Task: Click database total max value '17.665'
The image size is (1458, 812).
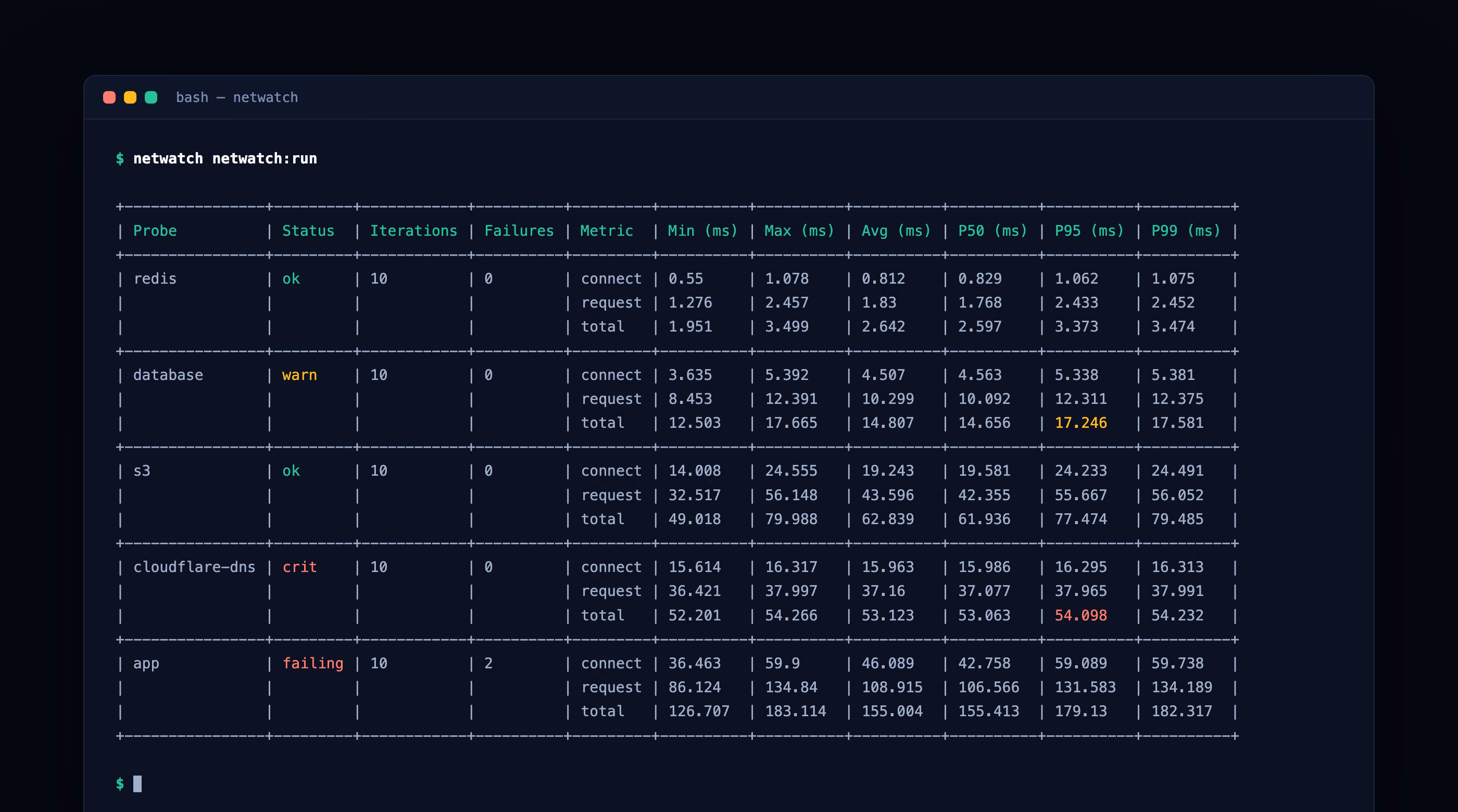Action: pyautogui.click(x=791, y=423)
